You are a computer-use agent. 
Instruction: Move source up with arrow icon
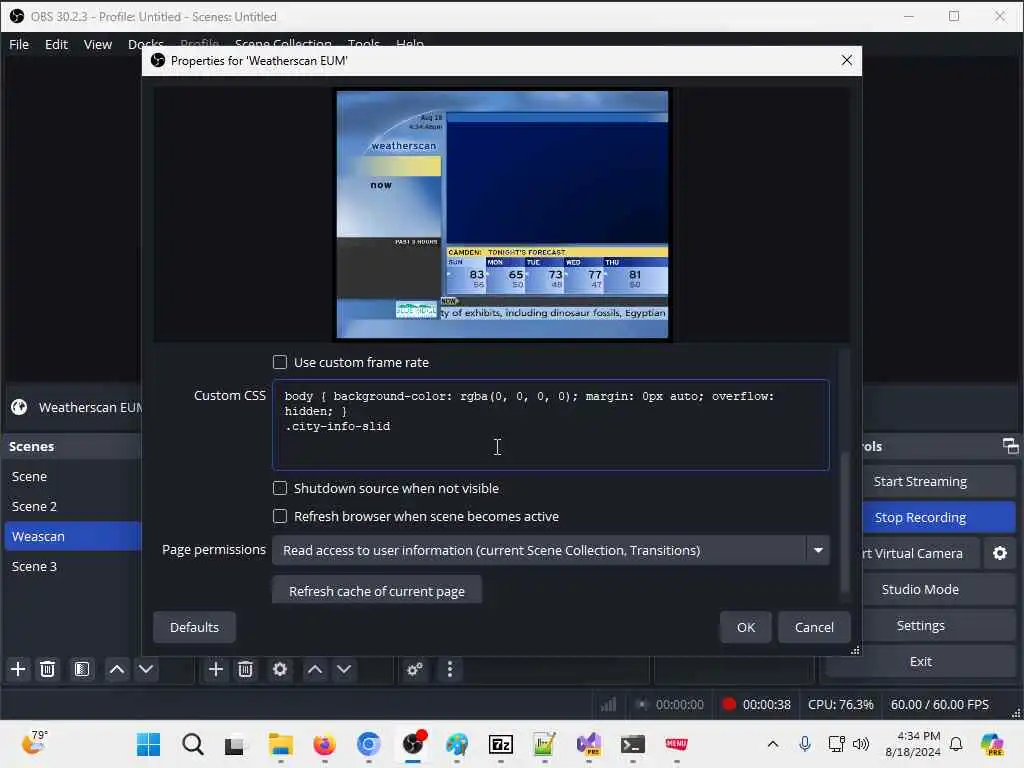coord(315,669)
